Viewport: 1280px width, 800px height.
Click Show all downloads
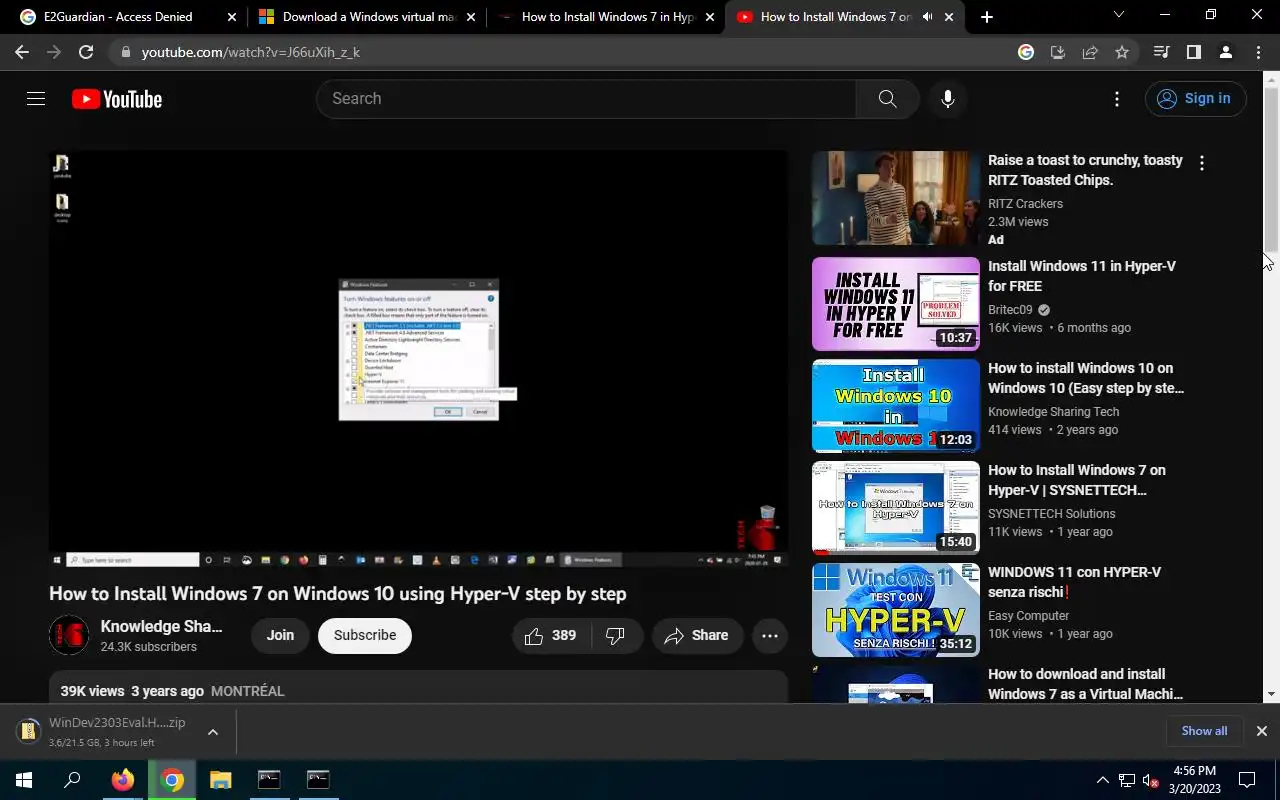(x=1204, y=731)
